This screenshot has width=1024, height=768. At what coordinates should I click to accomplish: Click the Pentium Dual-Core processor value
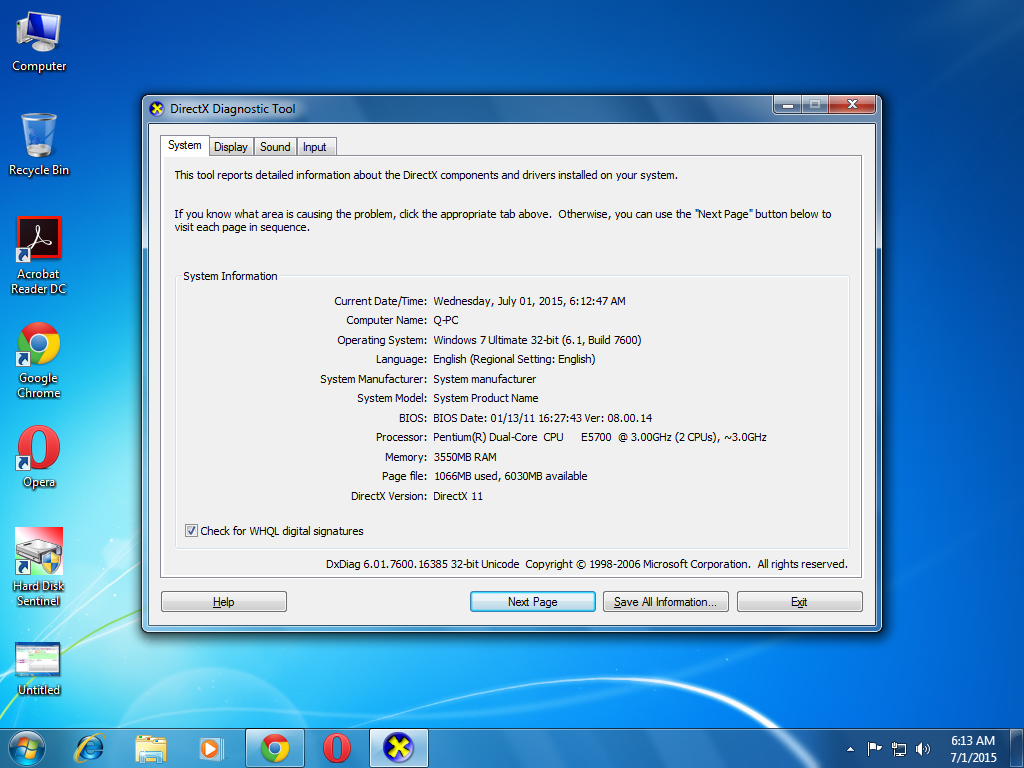(x=600, y=437)
